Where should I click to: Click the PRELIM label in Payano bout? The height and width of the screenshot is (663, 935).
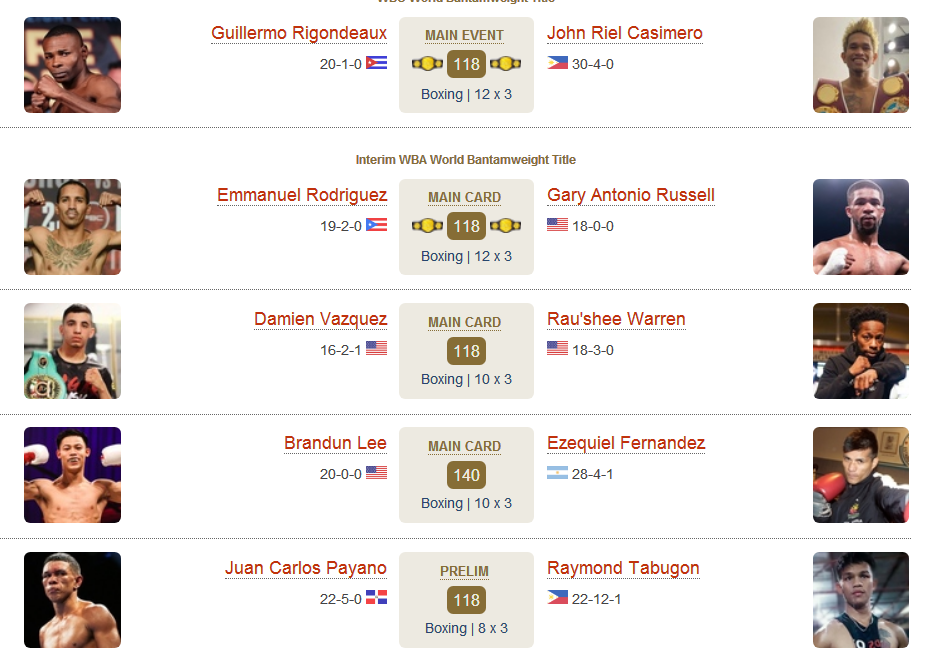pyautogui.click(x=465, y=571)
